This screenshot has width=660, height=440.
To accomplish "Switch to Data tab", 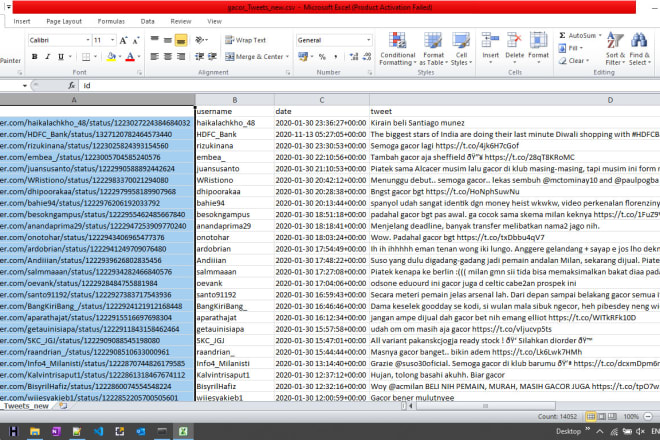I will 147,21.
